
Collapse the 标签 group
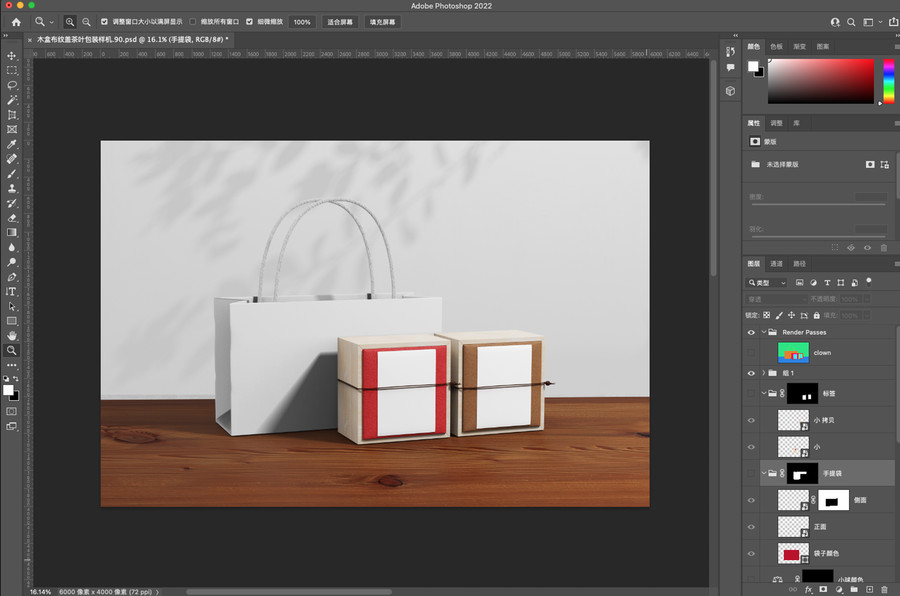pyautogui.click(x=763, y=393)
